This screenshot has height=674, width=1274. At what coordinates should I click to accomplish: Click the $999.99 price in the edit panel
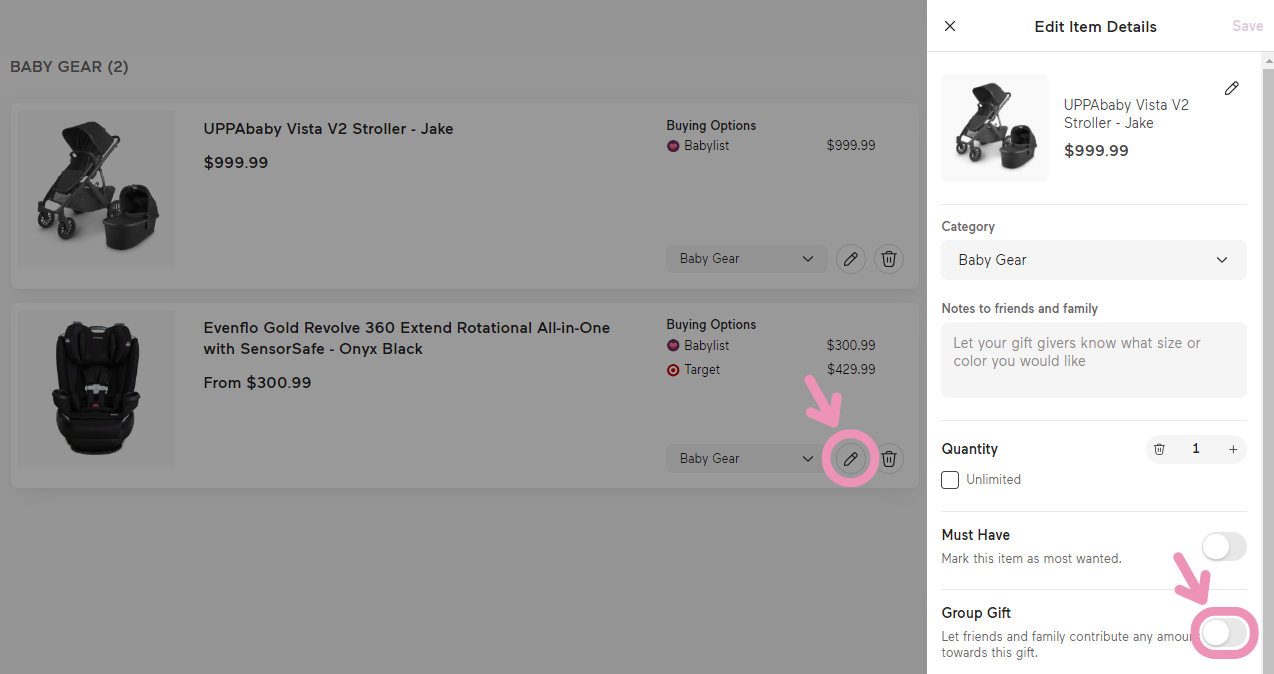tap(1096, 151)
